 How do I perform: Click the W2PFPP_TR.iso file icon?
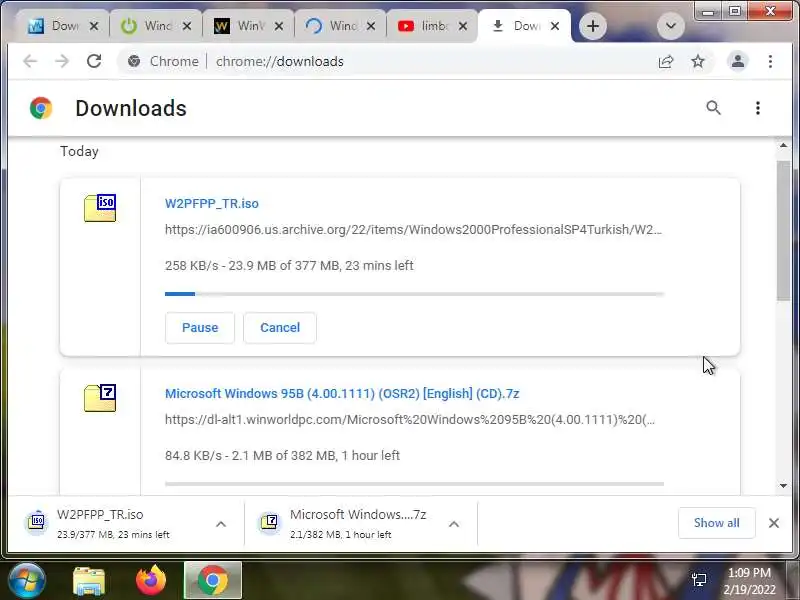click(100, 208)
